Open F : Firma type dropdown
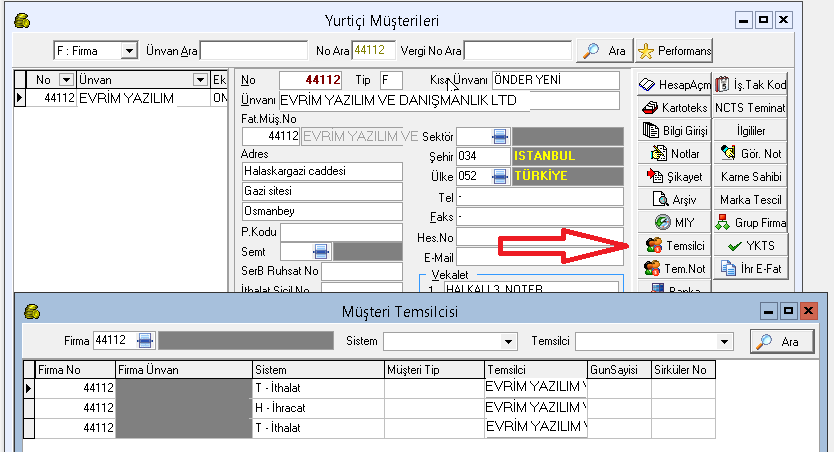 (129, 51)
